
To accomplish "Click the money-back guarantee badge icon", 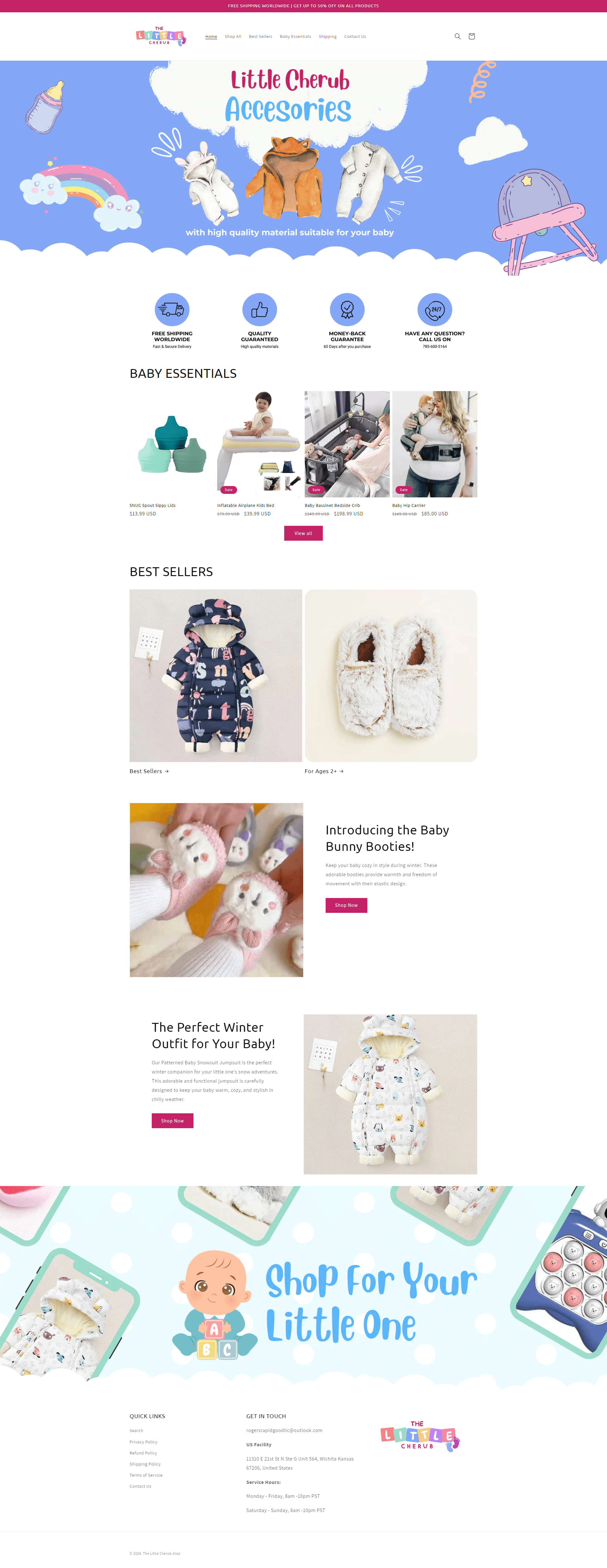I will click(347, 310).
